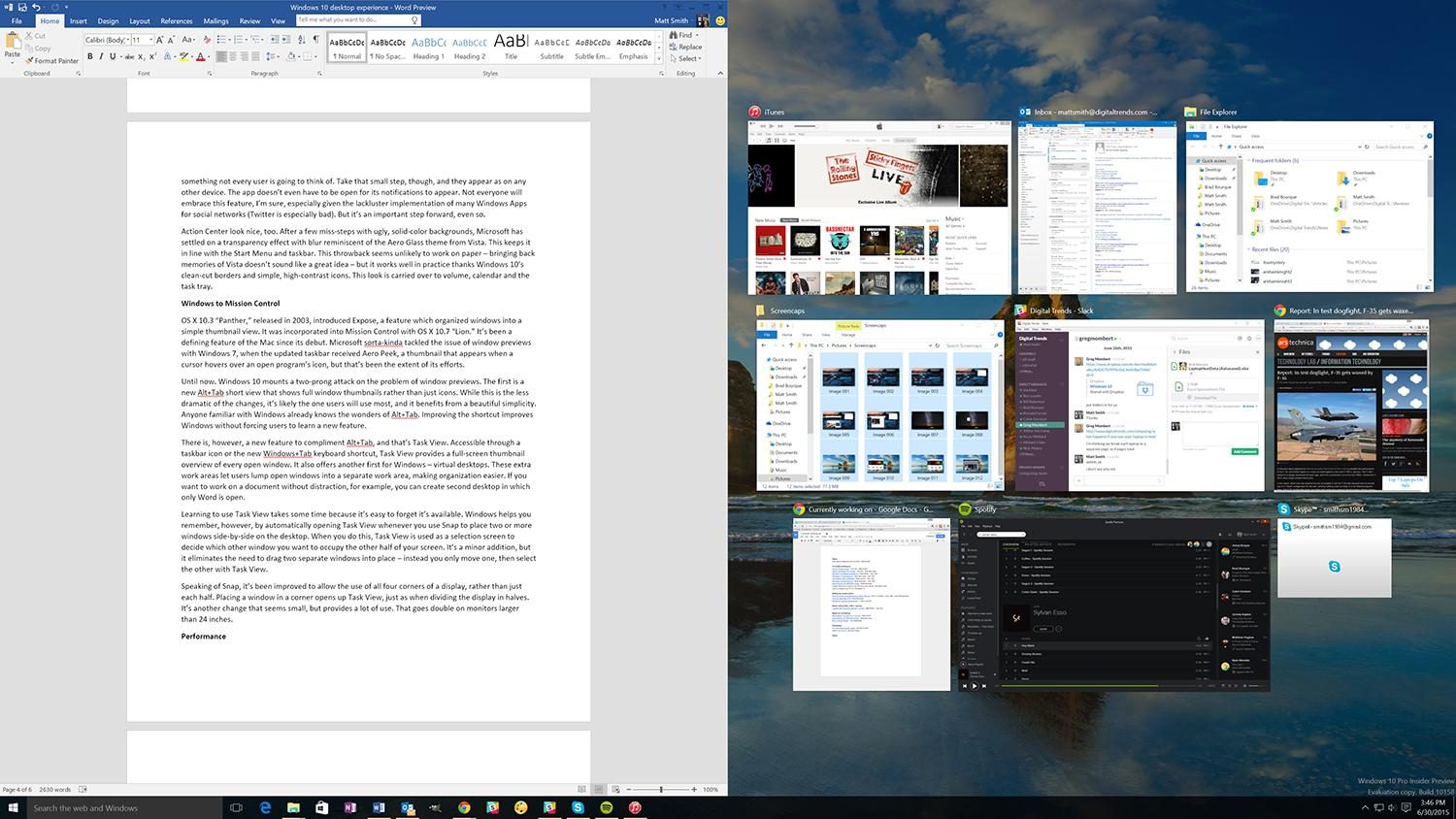This screenshot has height=819, width=1456.
Task: Click the Tell me search box
Action: coord(357,19)
